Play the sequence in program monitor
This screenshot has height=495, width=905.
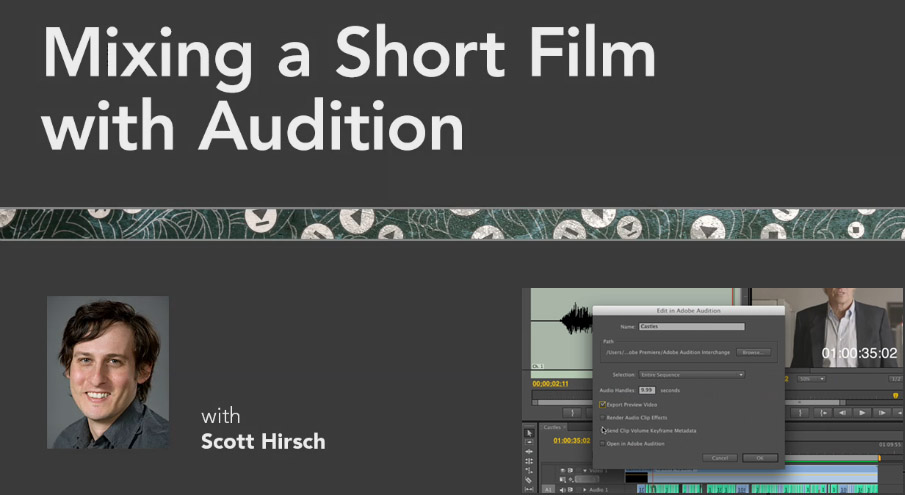tap(862, 413)
